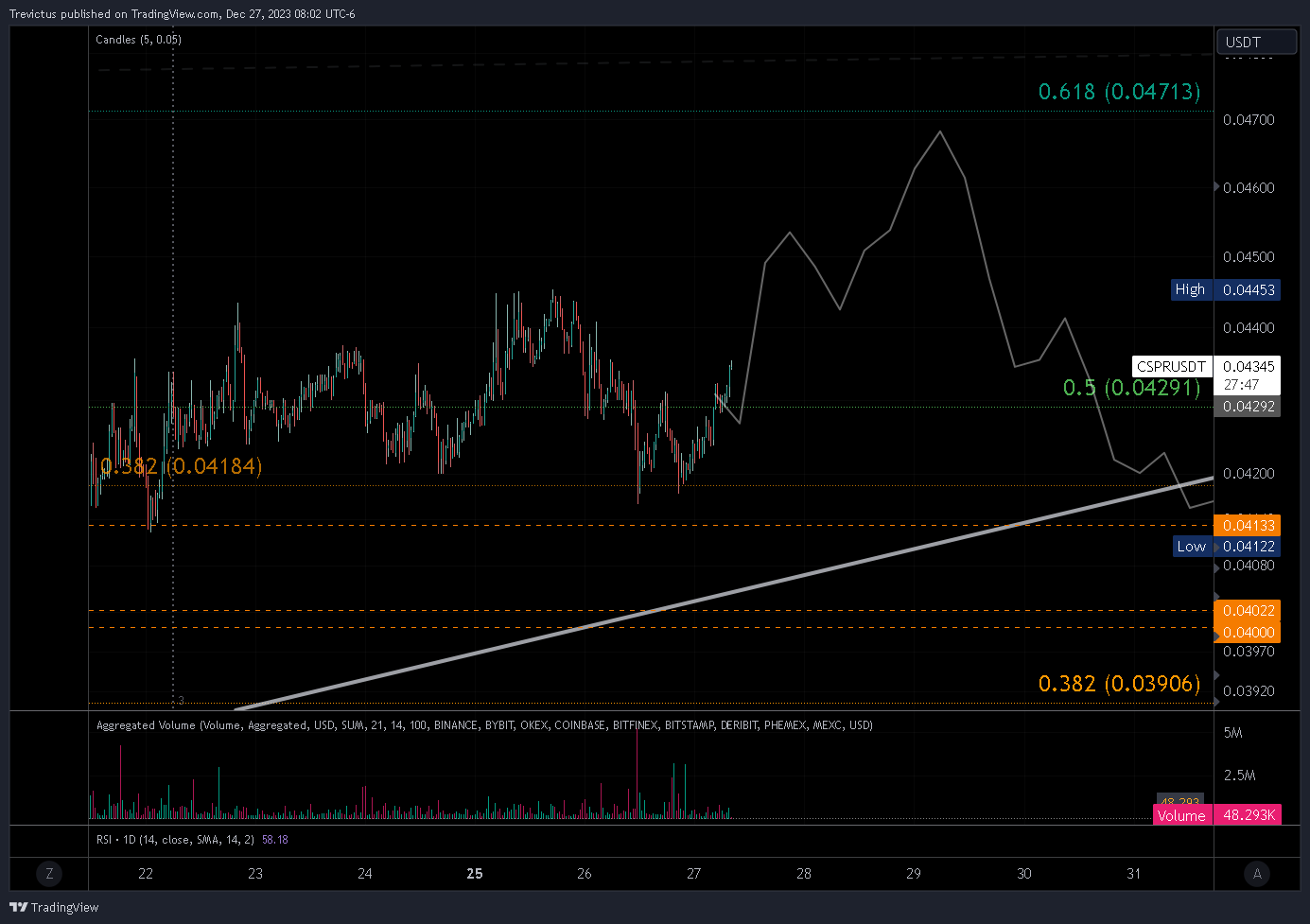Image resolution: width=1310 pixels, height=924 pixels.
Task: Select the orange 0.382 (0.04184) Fibonacci label
Action: [x=181, y=466]
